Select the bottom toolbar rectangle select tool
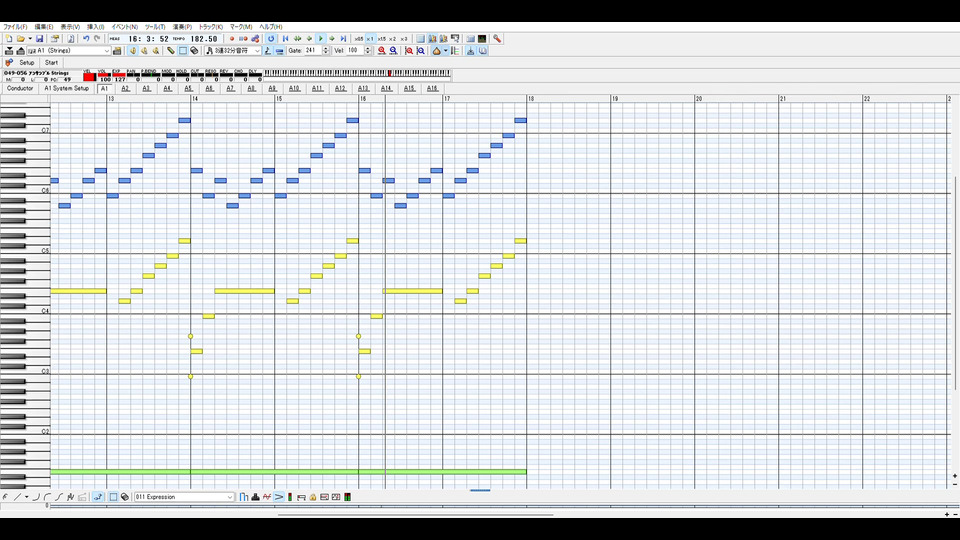 113,497
